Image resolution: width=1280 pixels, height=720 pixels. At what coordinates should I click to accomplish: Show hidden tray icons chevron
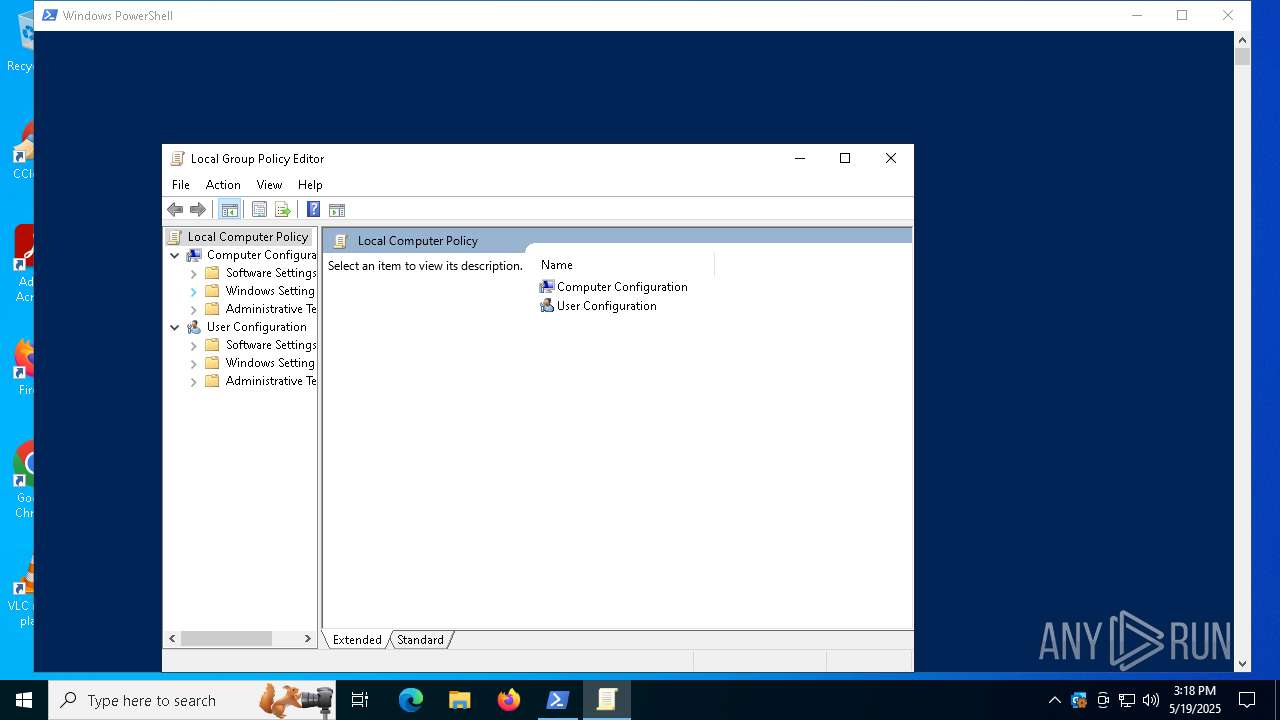pos(1054,700)
